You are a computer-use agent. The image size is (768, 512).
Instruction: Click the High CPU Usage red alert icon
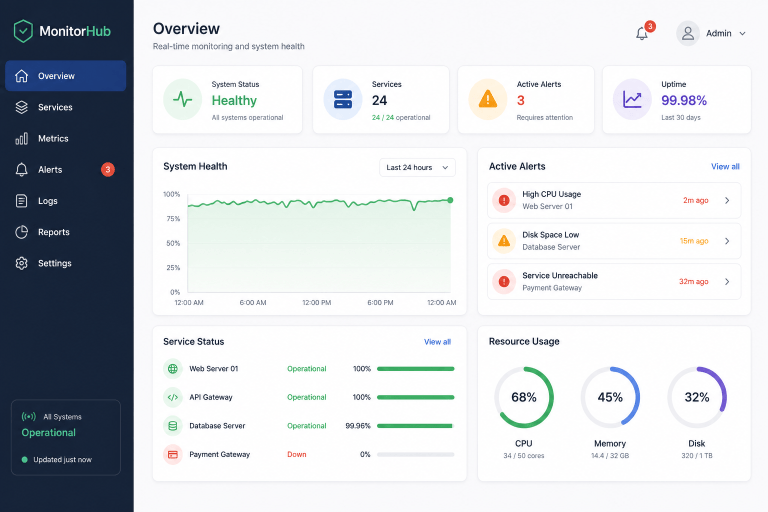point(504,200)
